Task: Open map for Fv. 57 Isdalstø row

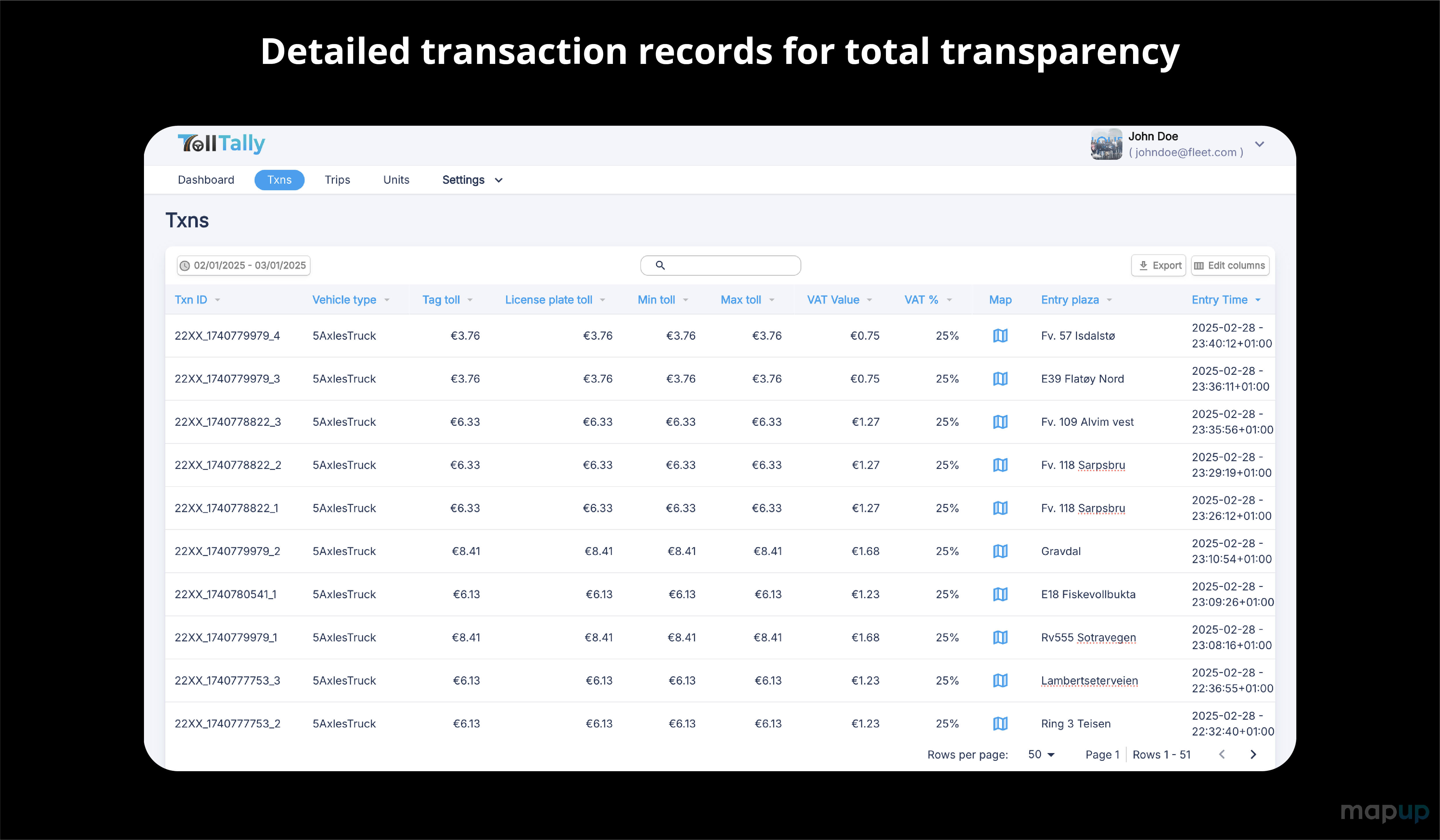Action: pyautogui.click(x=1000, y=335)
